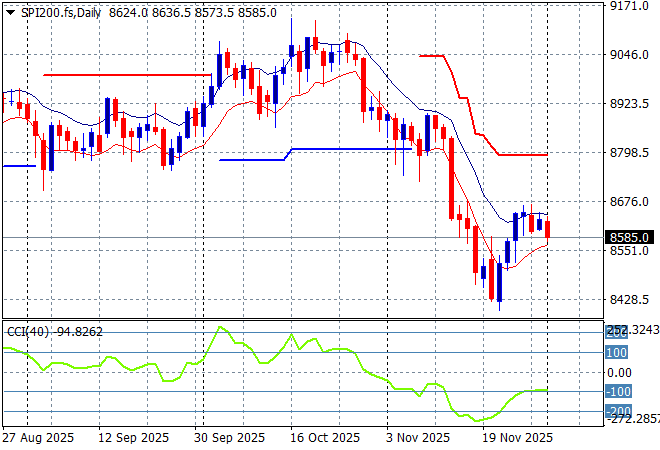
Task: Select the 8923.5 price axis label
Action: (x=629, y=104)
